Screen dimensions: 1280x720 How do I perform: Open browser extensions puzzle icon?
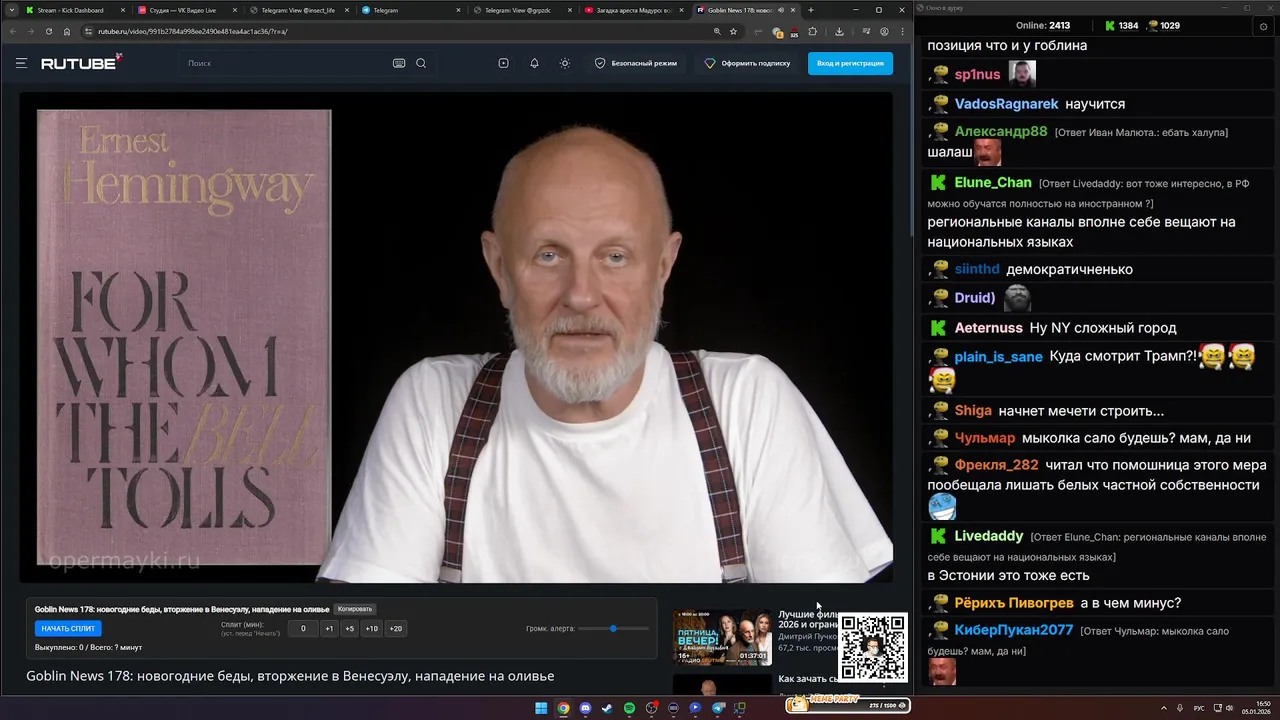(x=812, y=31)
